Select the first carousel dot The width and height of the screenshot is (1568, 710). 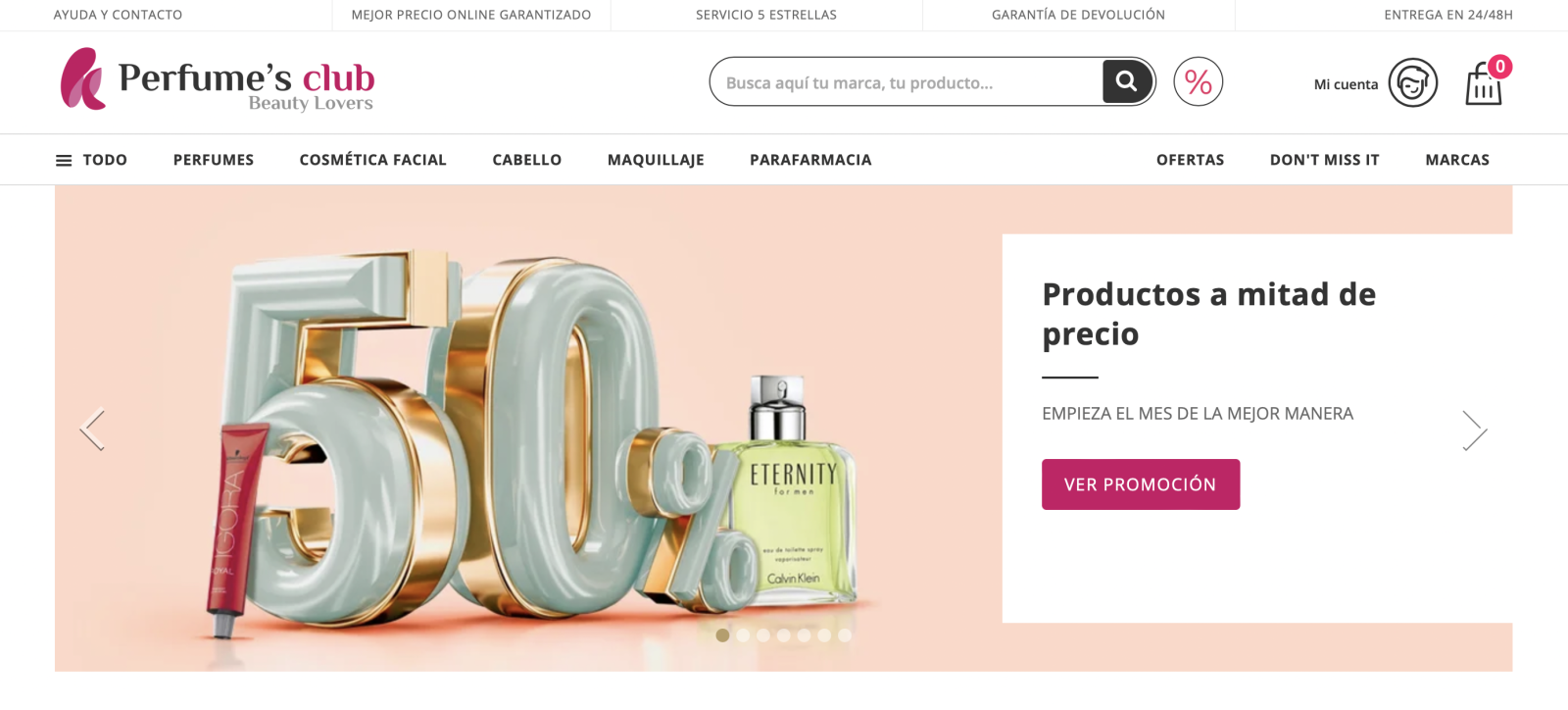pos(722,635)
